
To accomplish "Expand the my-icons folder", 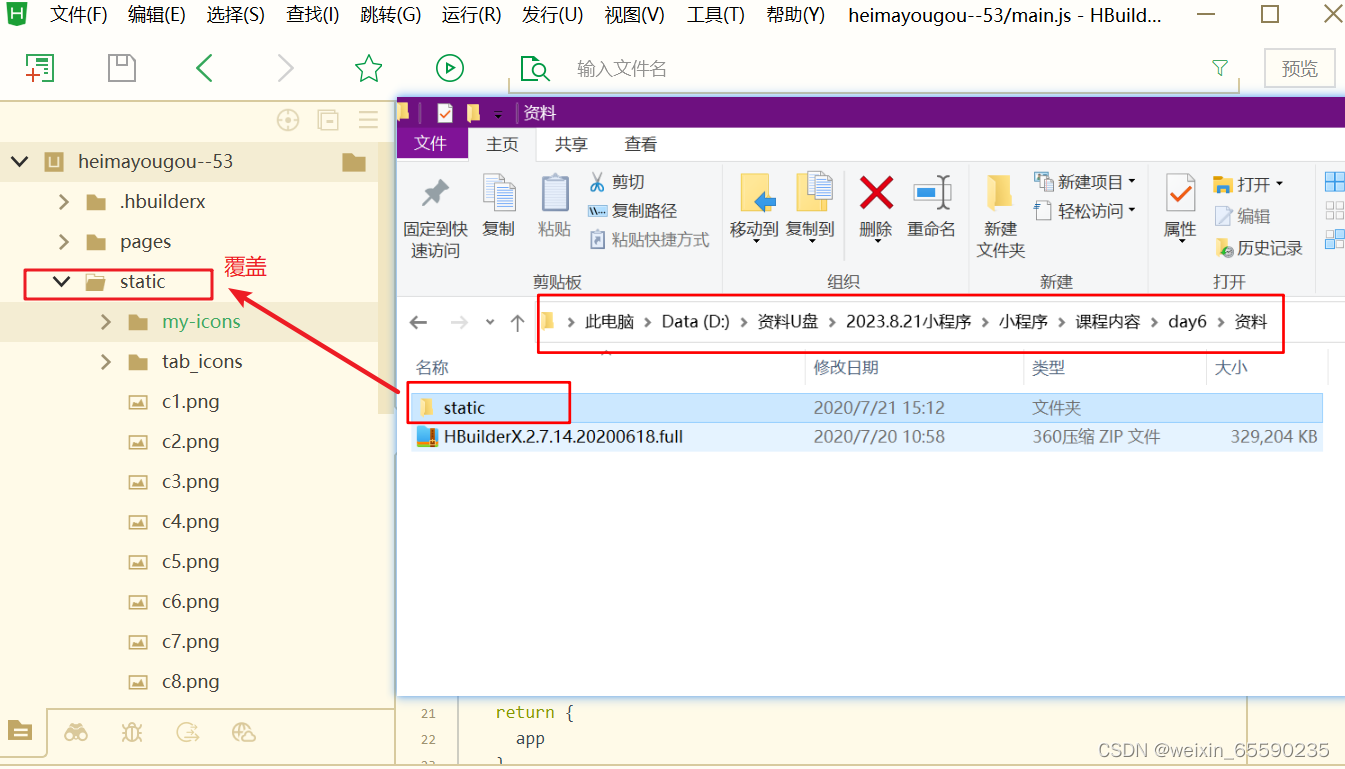I will 105,321.
